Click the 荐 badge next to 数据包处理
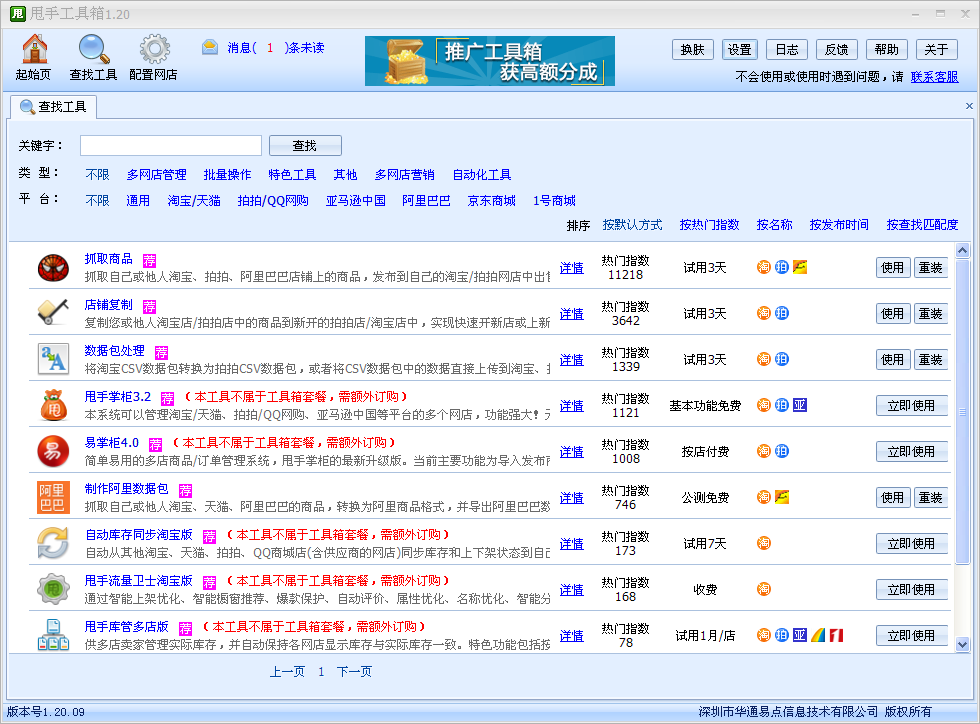This screenshot has height=724, width=980. coord(162,352)
